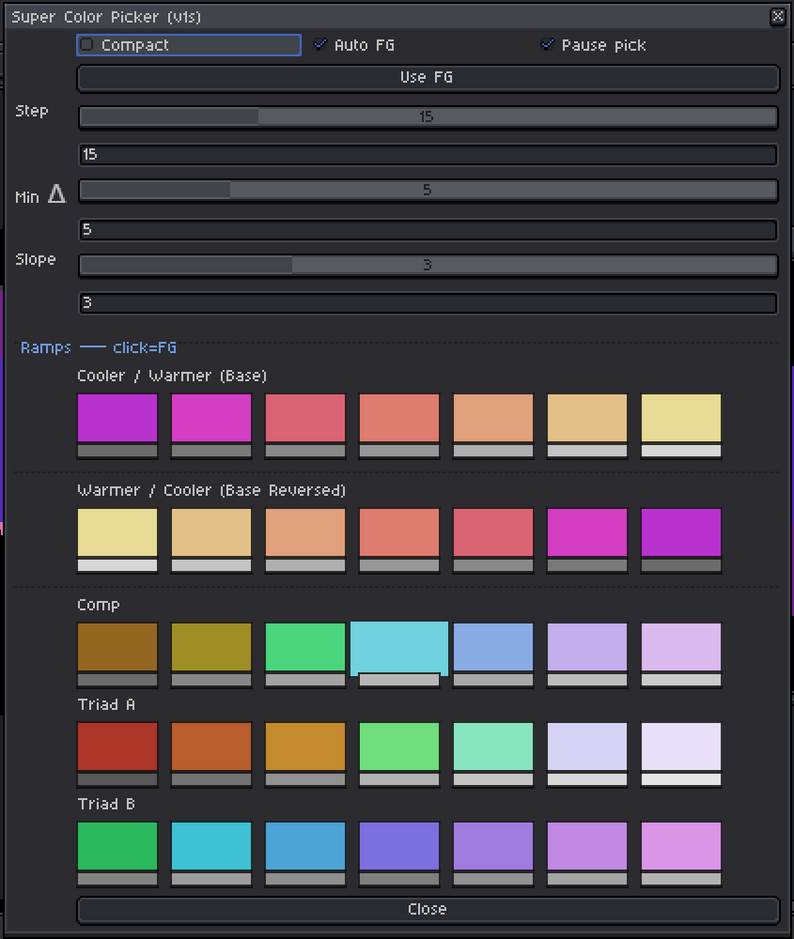794x939 pixels.
Task: Disable the Auto FG checkbox
Action: [x=321, y=44]
